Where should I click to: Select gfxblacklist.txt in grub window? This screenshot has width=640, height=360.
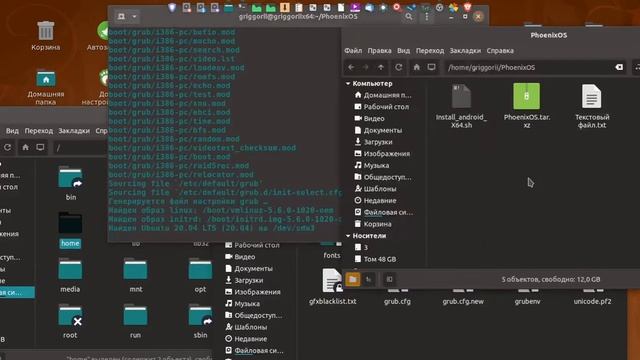(x=332, y=287)
